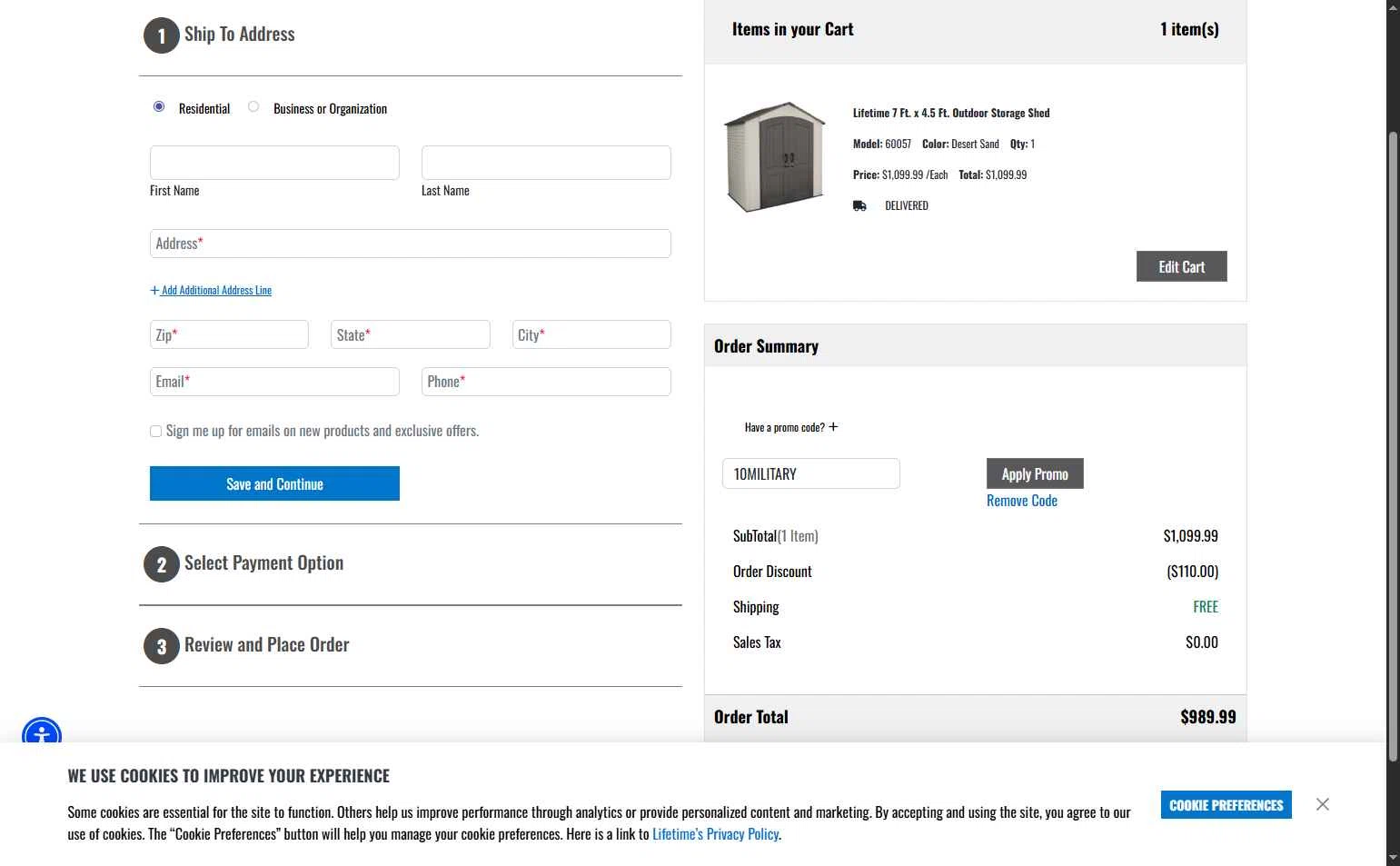This screenshot has width=1400, height=866.
Task: Click scrollbar down arrow
Action: coord(1393,858)
